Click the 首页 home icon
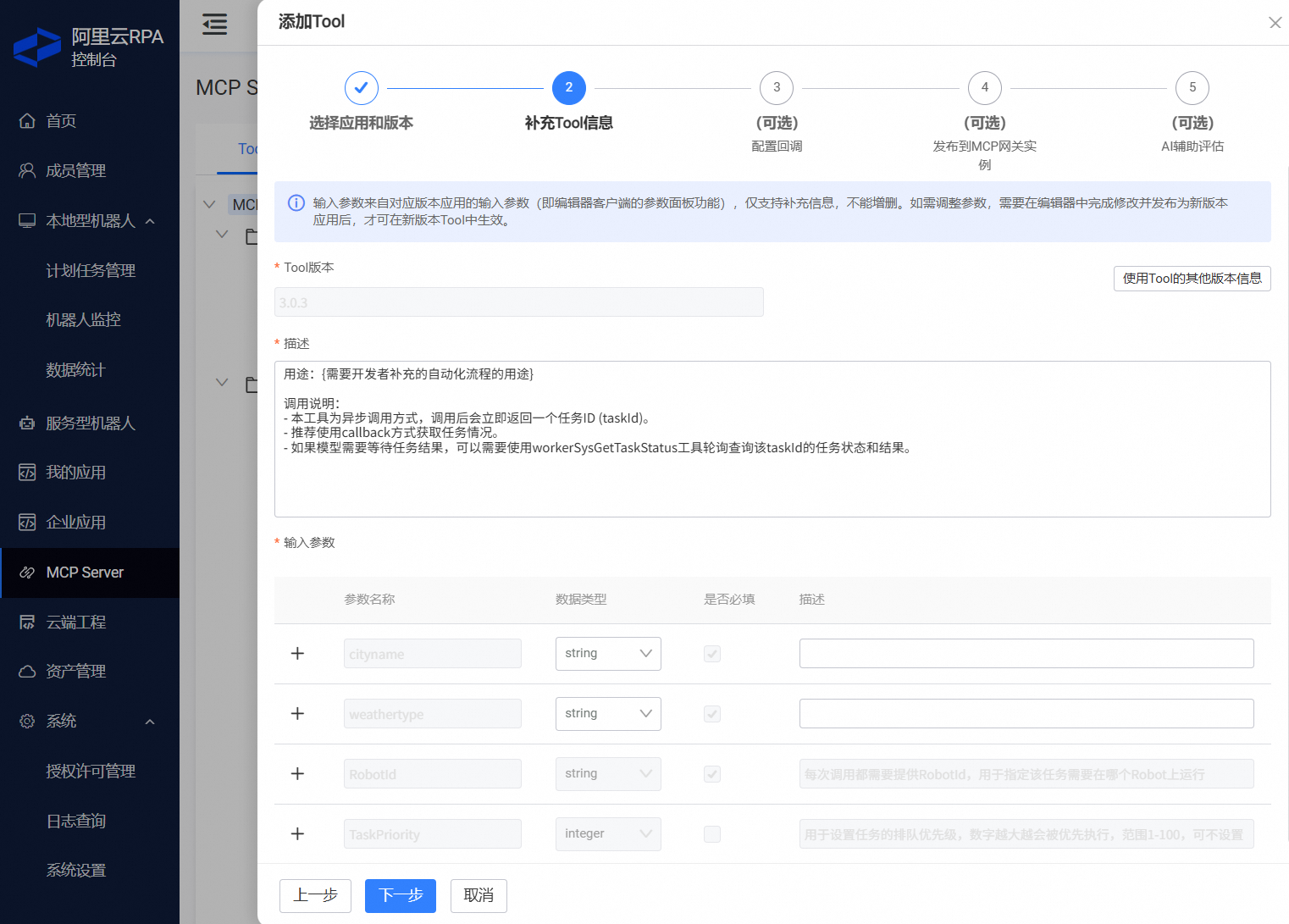The image size is (1289, 924). click(27, 121)
